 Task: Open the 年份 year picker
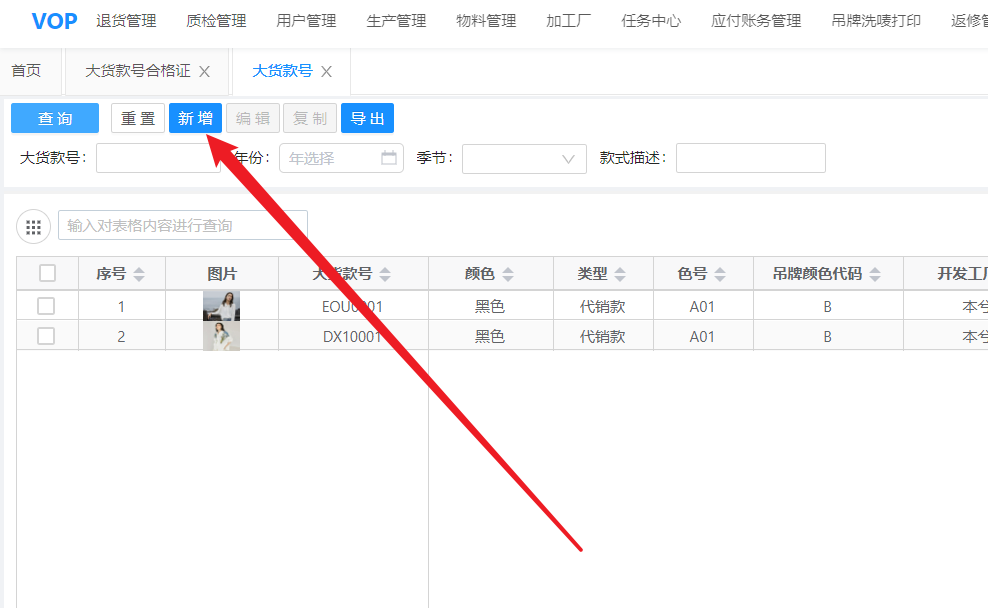click(x=330, y=158)
